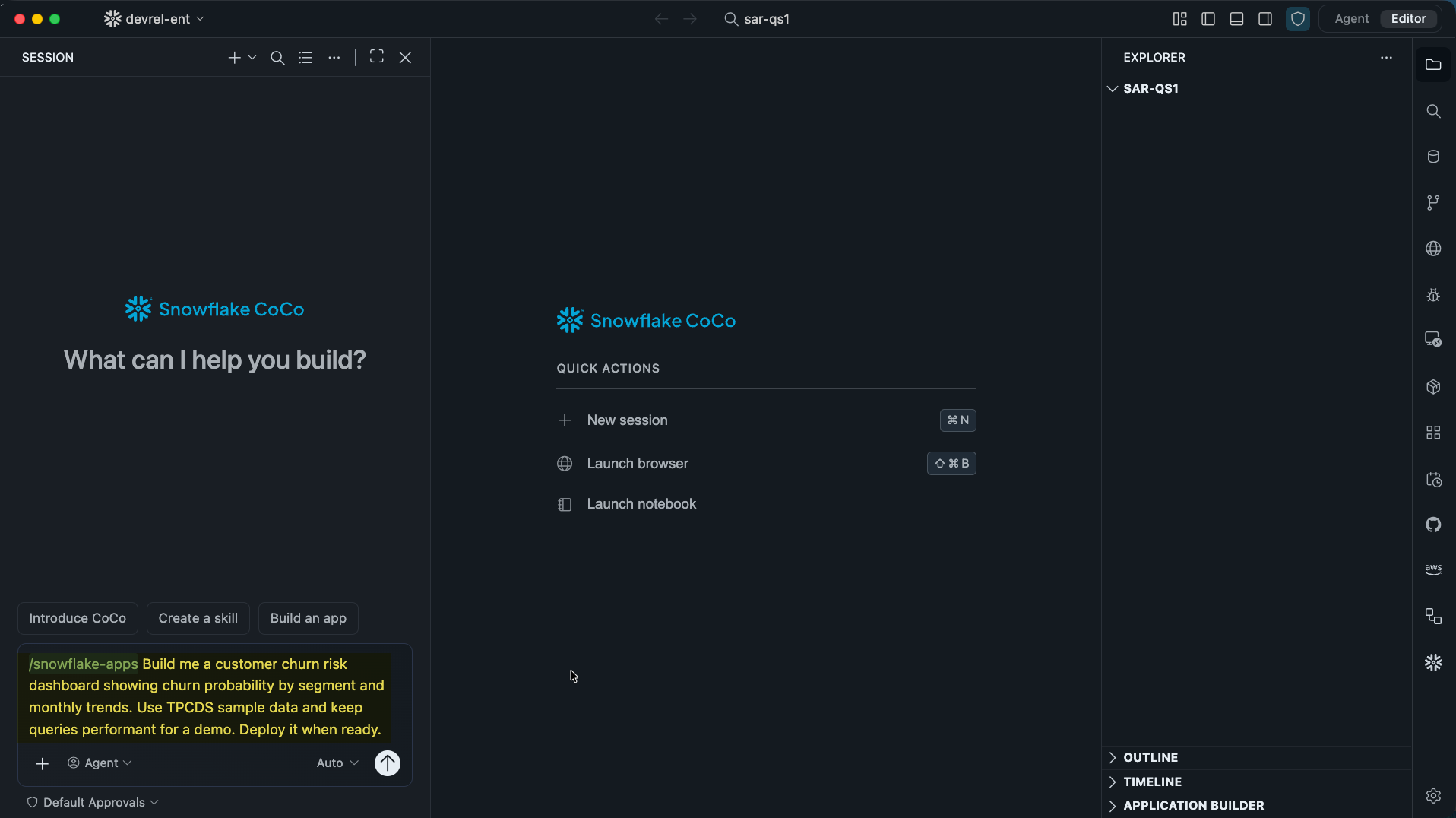This screenshot has height=818, width=1456.
Task: Open the Snowflake icon in activity bar
Action: coord(1433,663)
